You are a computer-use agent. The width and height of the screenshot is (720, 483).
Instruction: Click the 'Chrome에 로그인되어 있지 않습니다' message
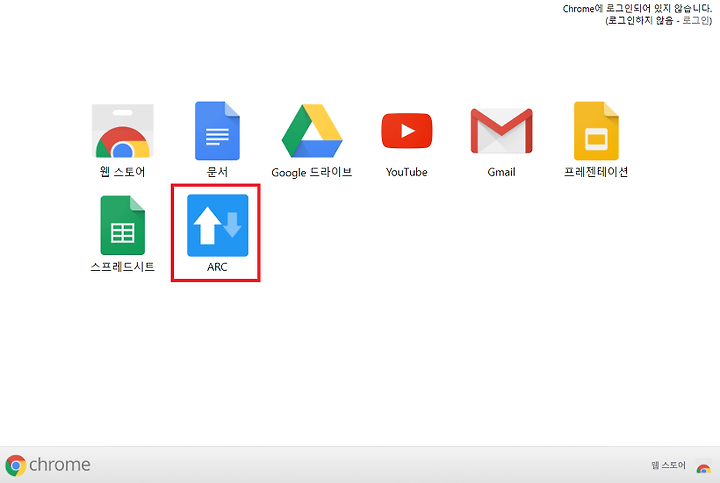point(637,9)
